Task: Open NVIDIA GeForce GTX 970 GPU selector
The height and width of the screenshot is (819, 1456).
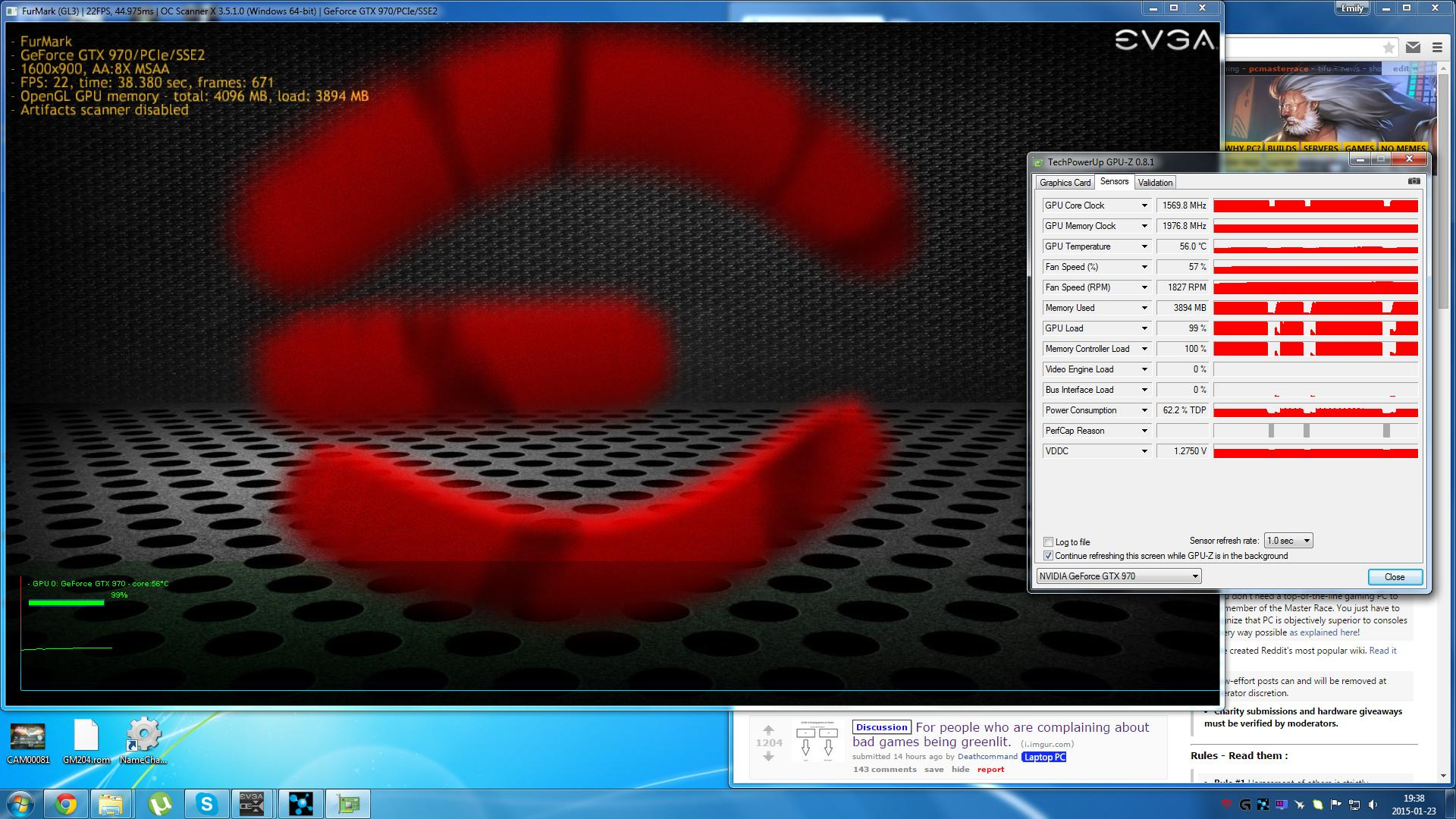Action: (x=1119, y=576)
